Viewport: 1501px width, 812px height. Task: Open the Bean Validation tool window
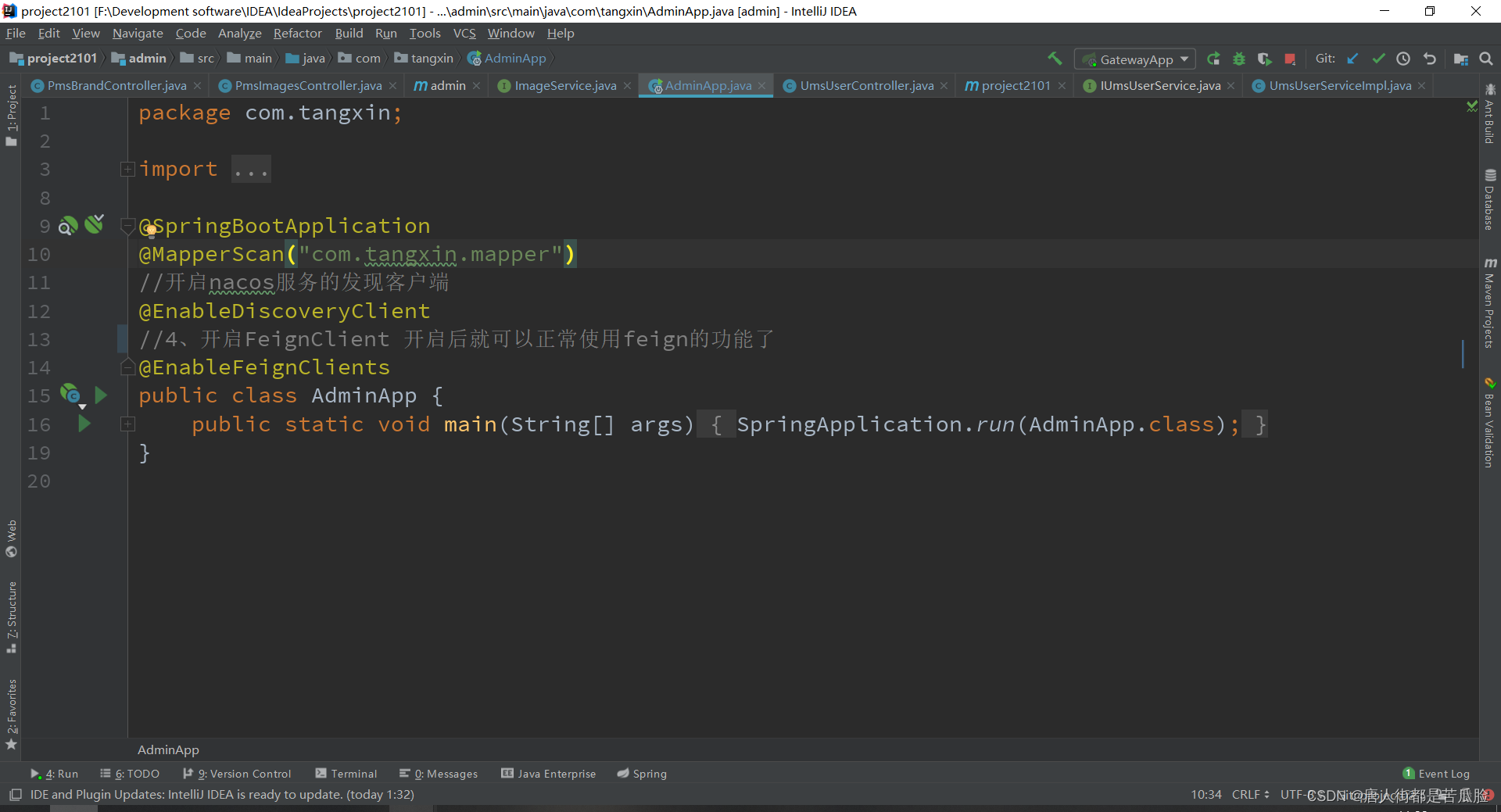1490,424
